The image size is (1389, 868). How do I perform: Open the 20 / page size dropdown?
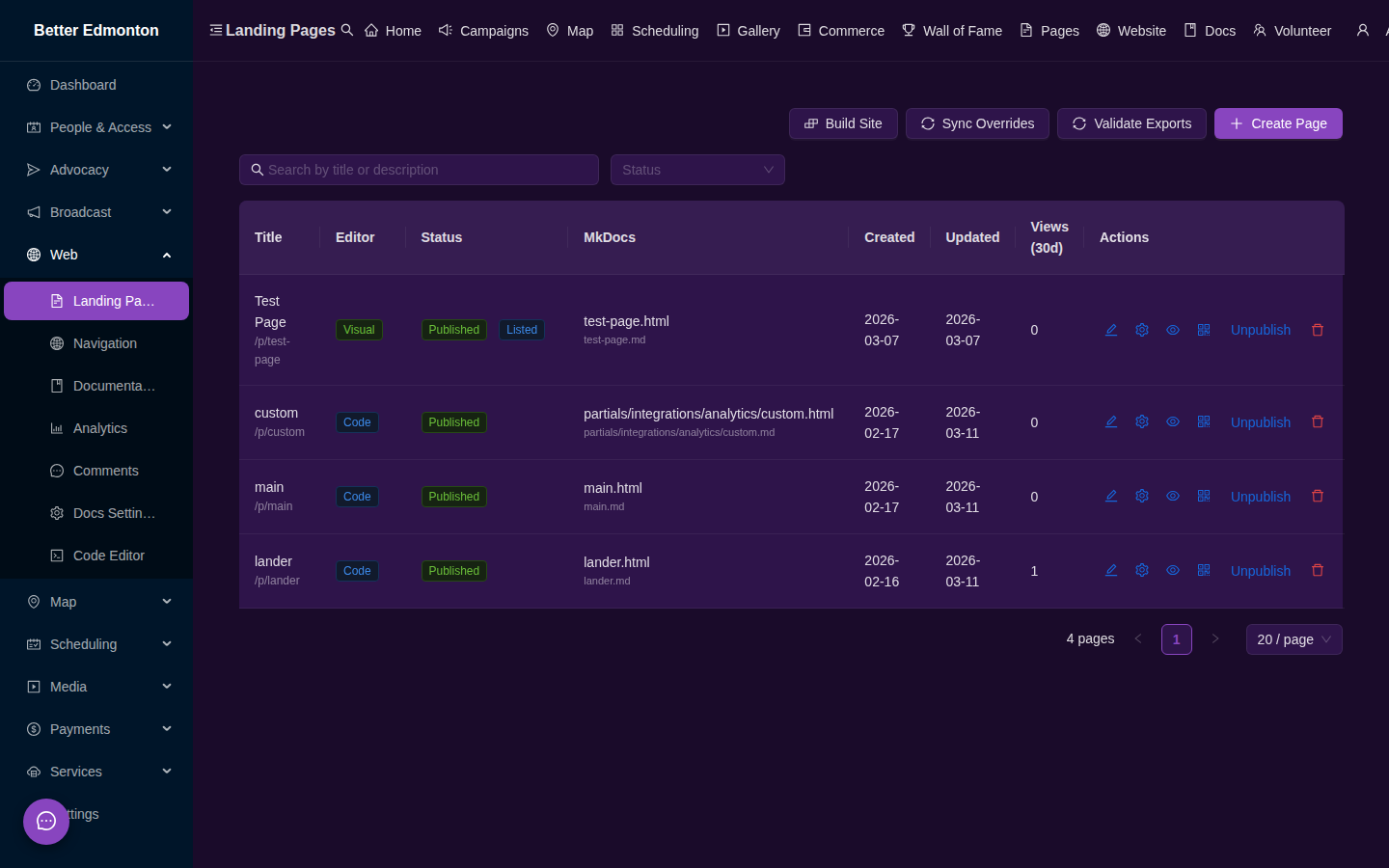1294,639
